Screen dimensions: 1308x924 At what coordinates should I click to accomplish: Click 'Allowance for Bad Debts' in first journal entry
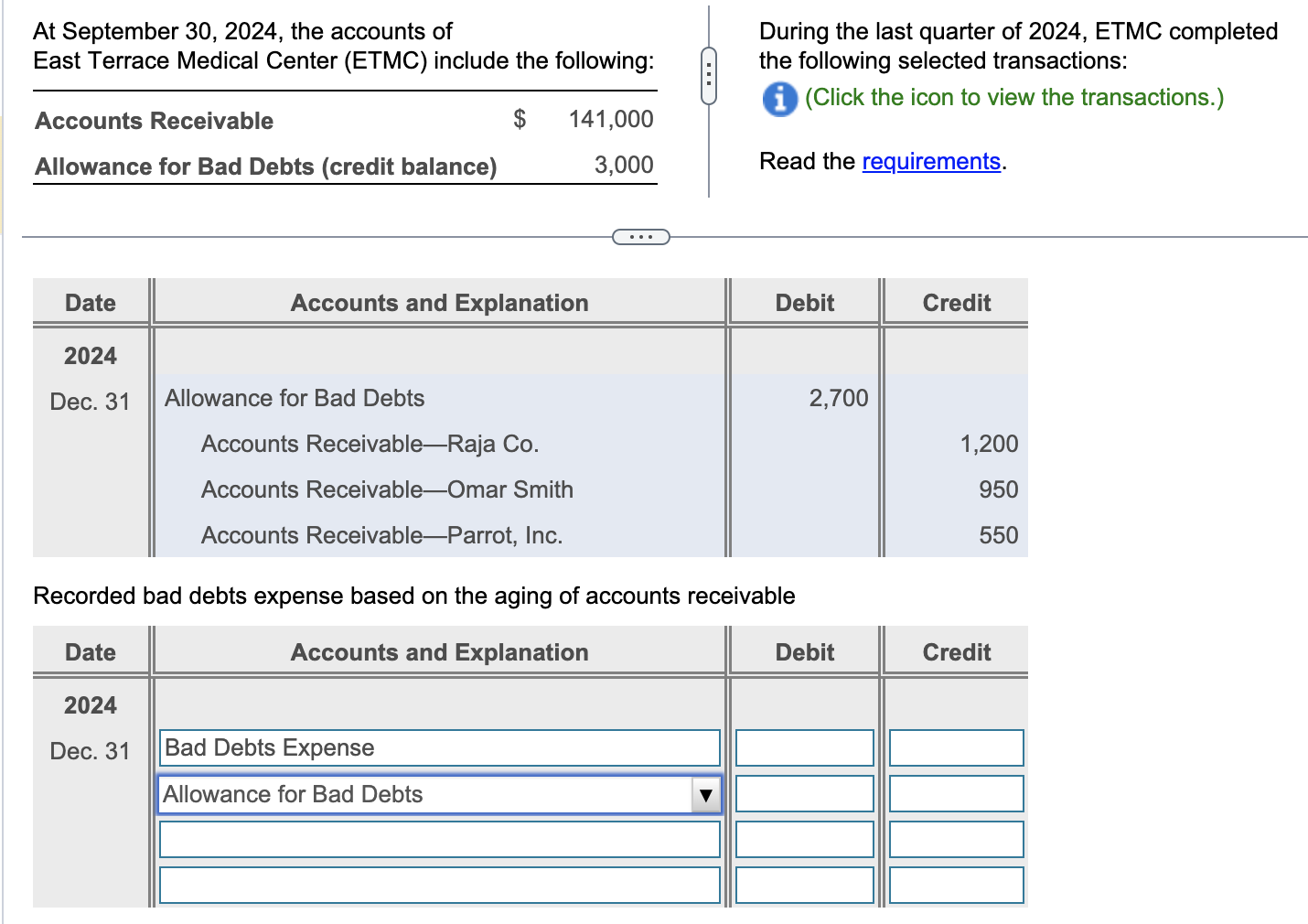pyautogui.click(x=295, y=398)
